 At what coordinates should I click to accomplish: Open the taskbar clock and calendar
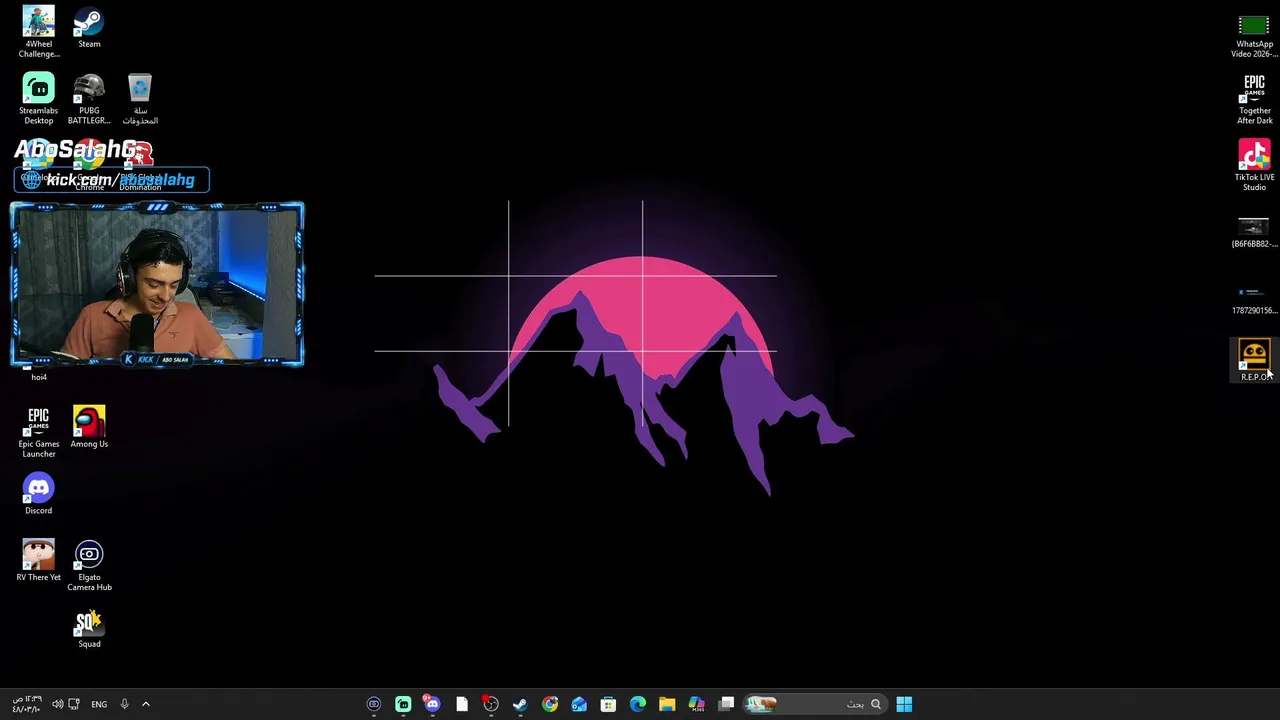pyautogui.click(x=26, y=704)
